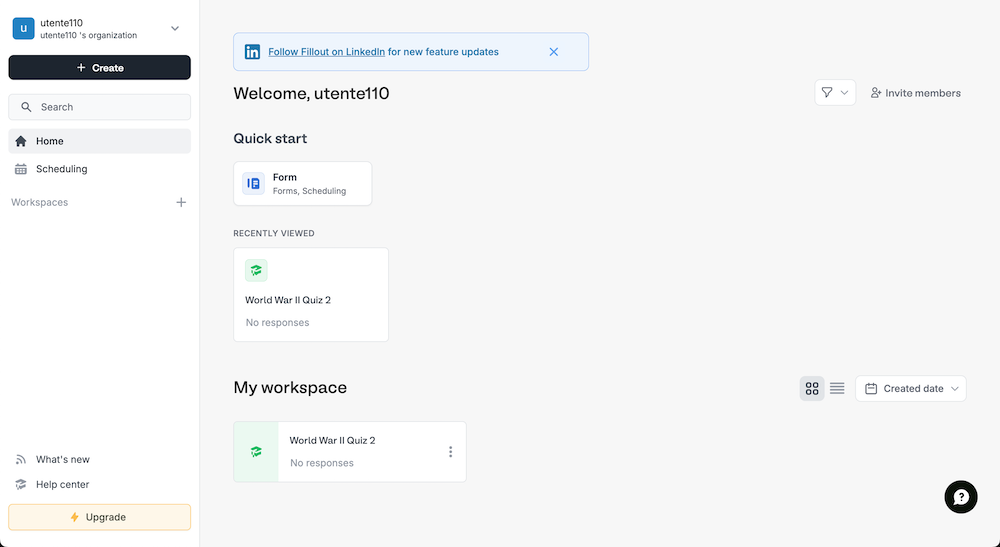Click the Create button
The image size is (1000, 547).
pos(99,68)
